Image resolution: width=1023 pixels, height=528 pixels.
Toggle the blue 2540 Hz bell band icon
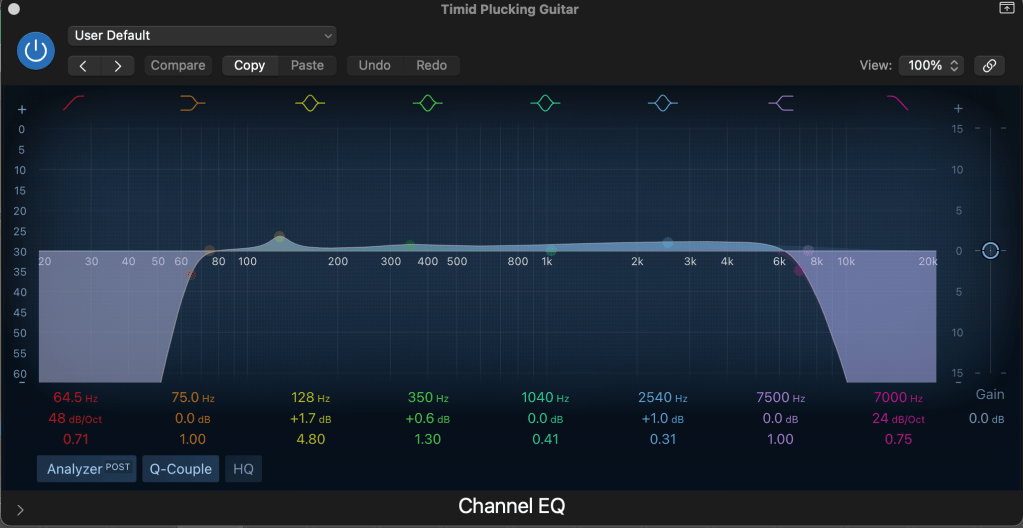tap(662, 103)
